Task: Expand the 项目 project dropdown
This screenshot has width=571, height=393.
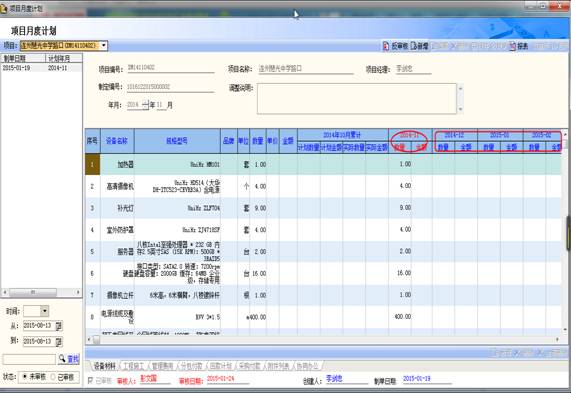Action: click(x=104, y=46)
